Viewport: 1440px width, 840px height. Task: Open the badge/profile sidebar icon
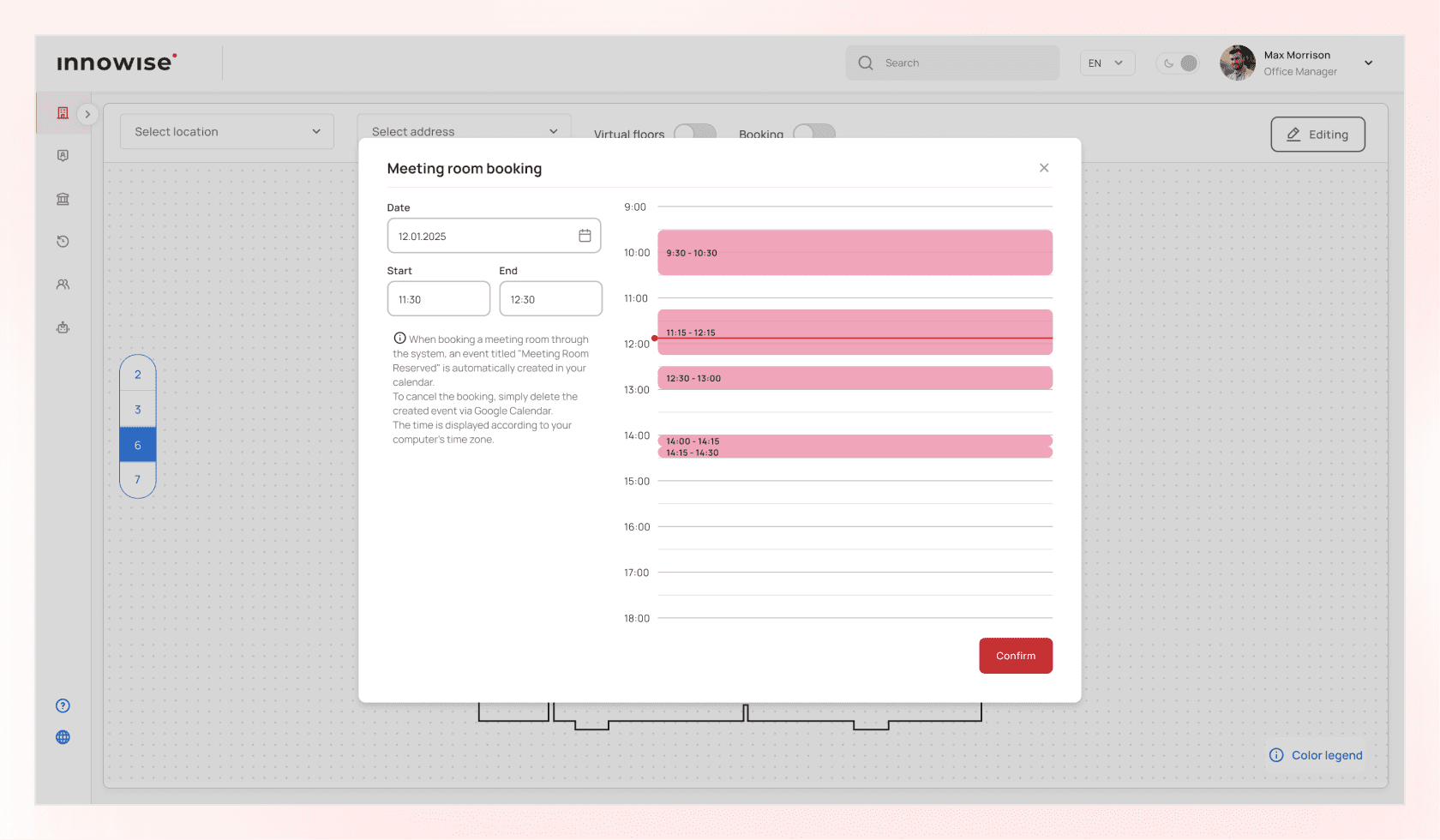(x=63, y=155)
